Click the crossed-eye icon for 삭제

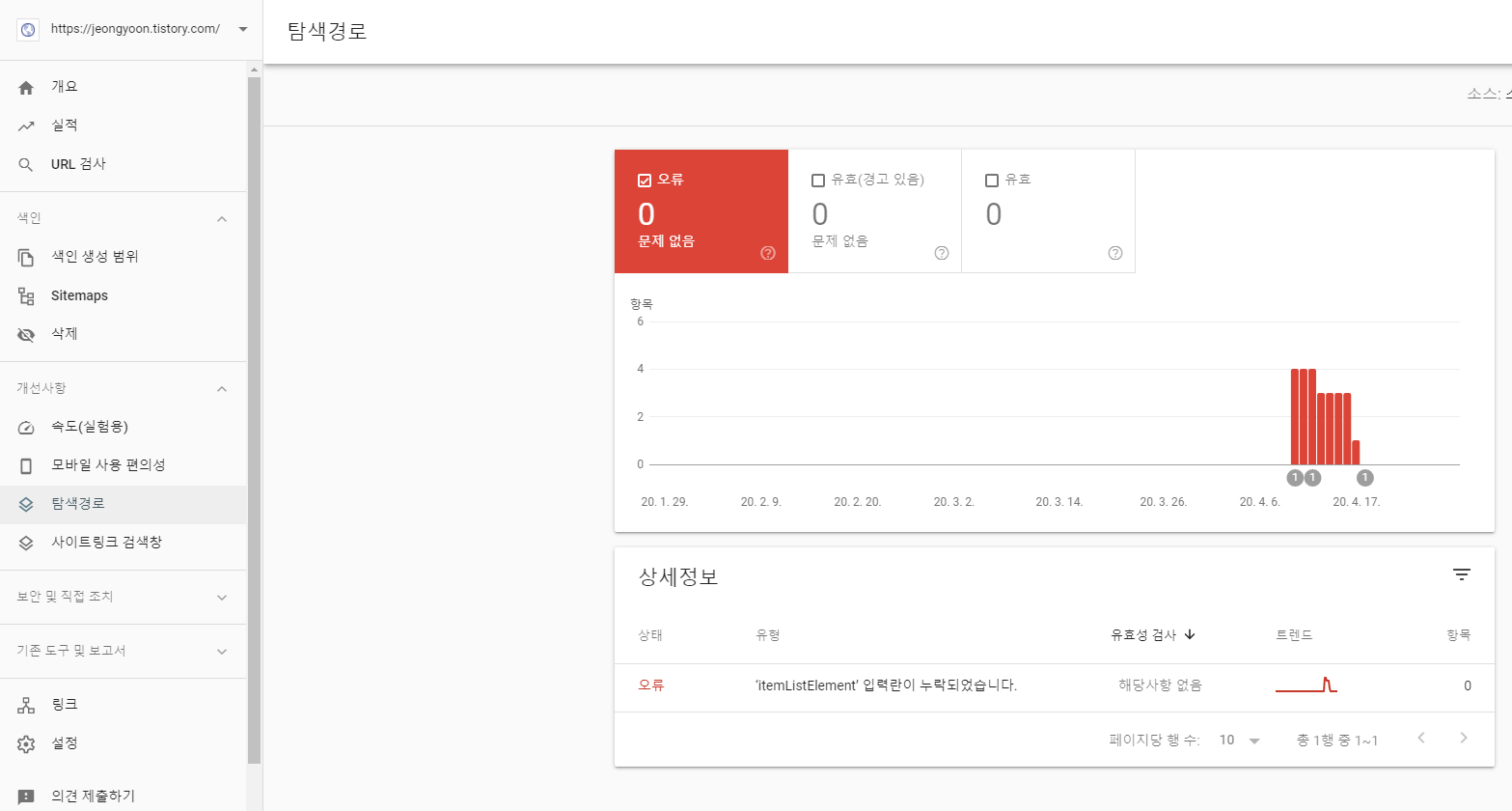coord(26,334)
